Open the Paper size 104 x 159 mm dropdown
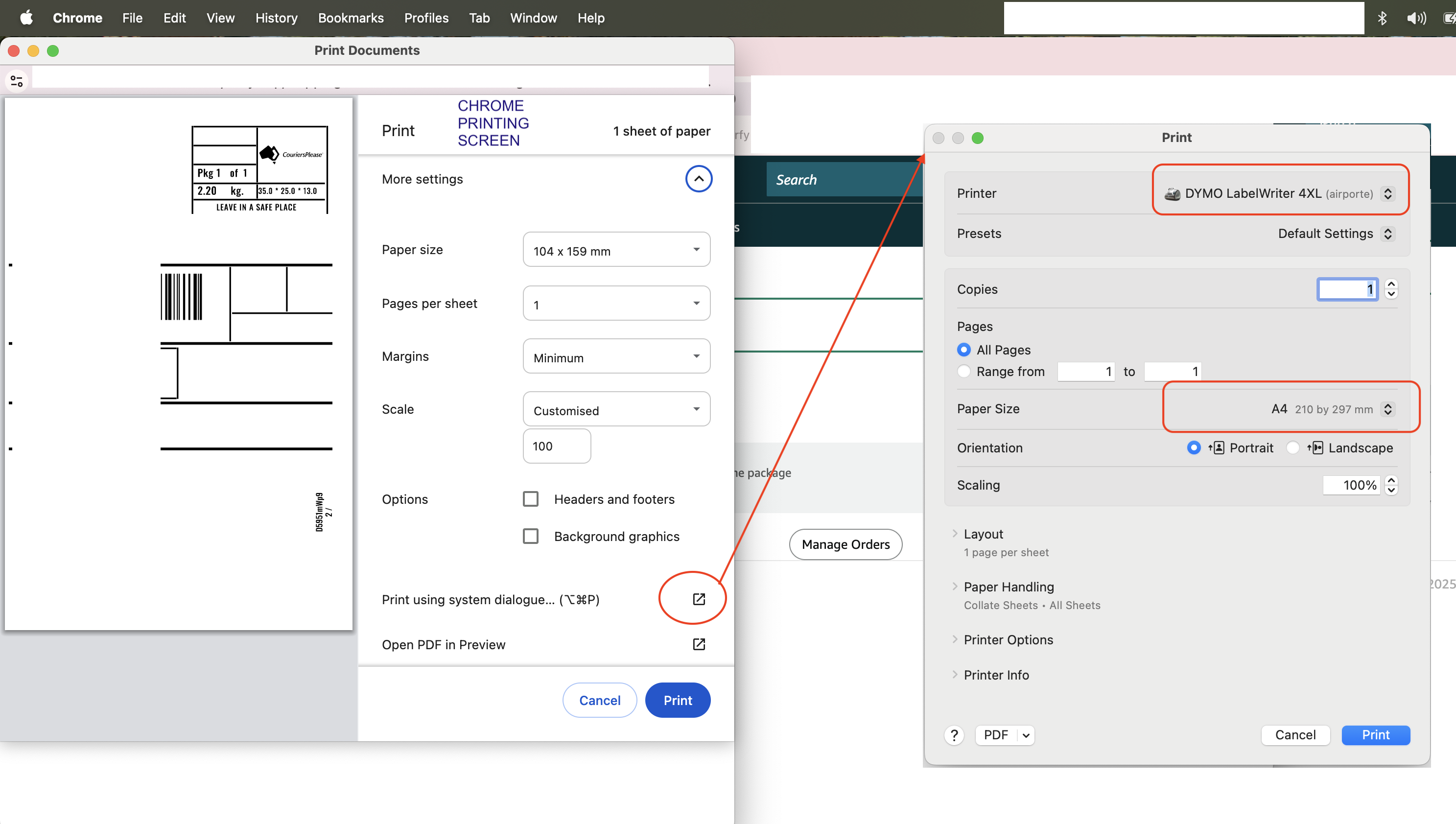The height and width of the screenshot is (824, 1456). coord(616,250)
